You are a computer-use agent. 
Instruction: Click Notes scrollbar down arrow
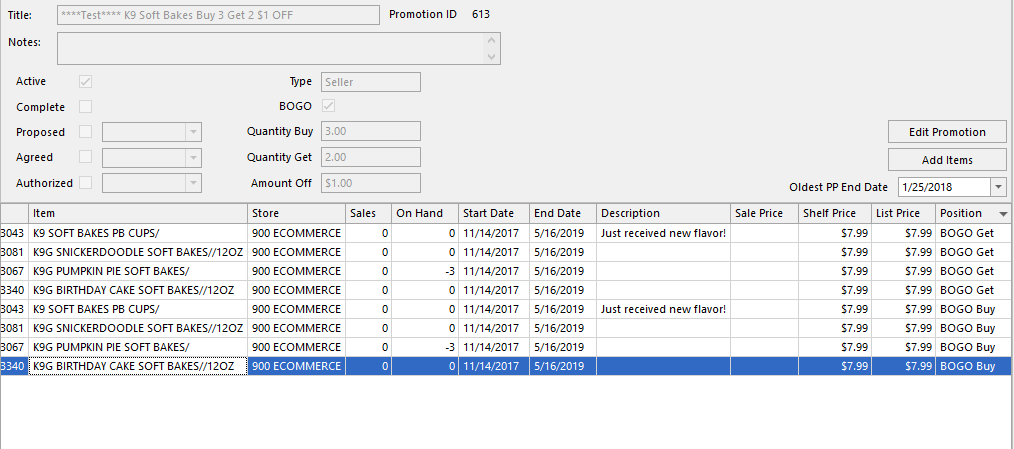pos(492,57)
